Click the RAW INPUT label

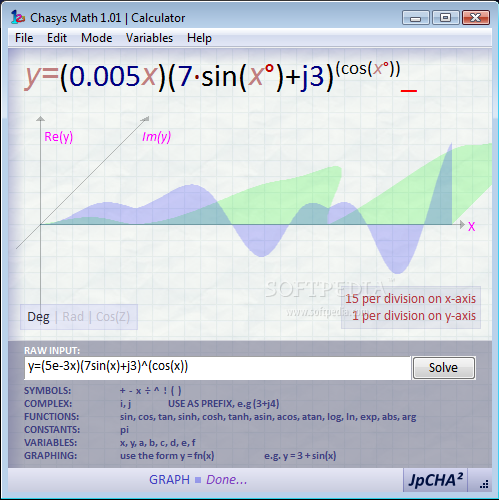(x=52, y=350)
